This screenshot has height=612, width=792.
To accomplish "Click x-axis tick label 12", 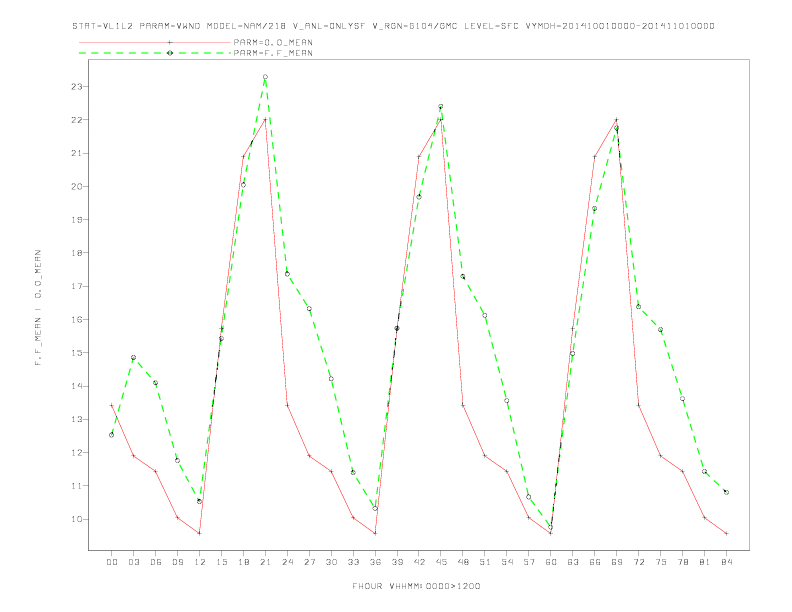I will tap(200, 562).
